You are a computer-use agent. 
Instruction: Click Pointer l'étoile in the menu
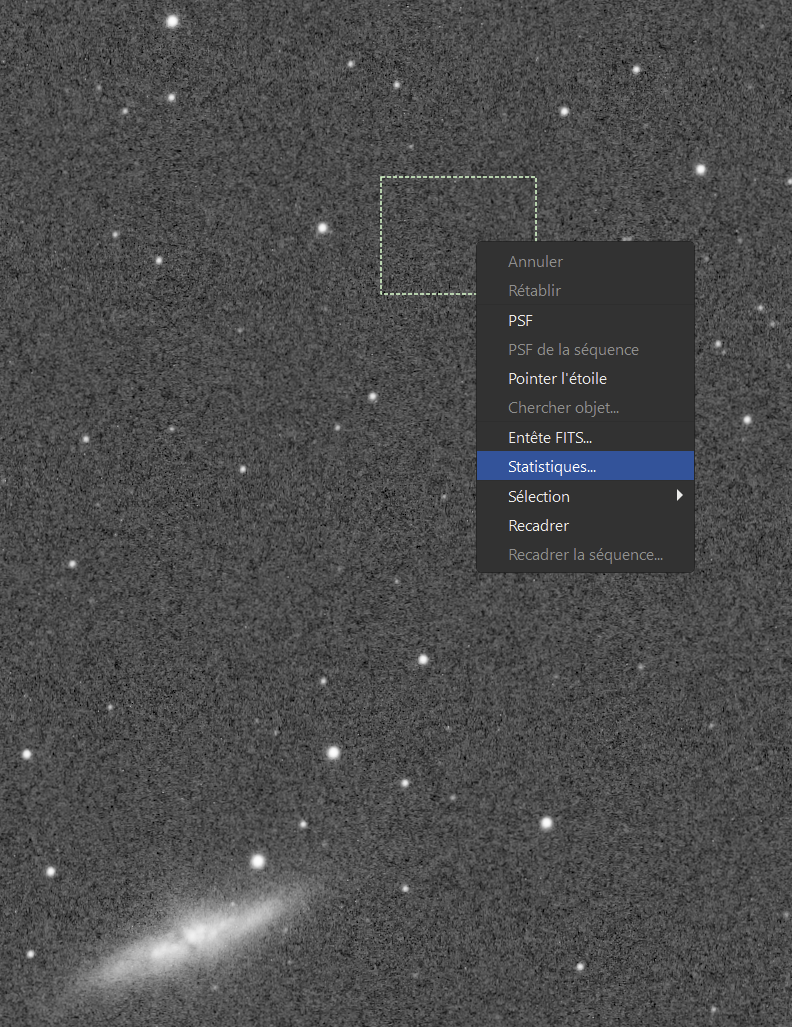pos(585,379)
